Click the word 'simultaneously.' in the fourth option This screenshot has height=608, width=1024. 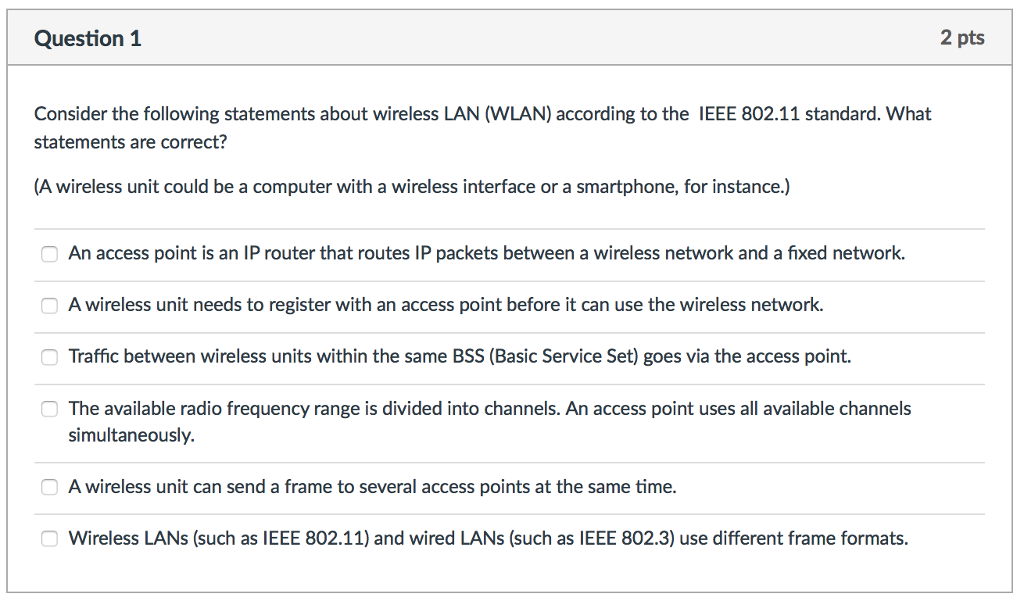point(131,436)
